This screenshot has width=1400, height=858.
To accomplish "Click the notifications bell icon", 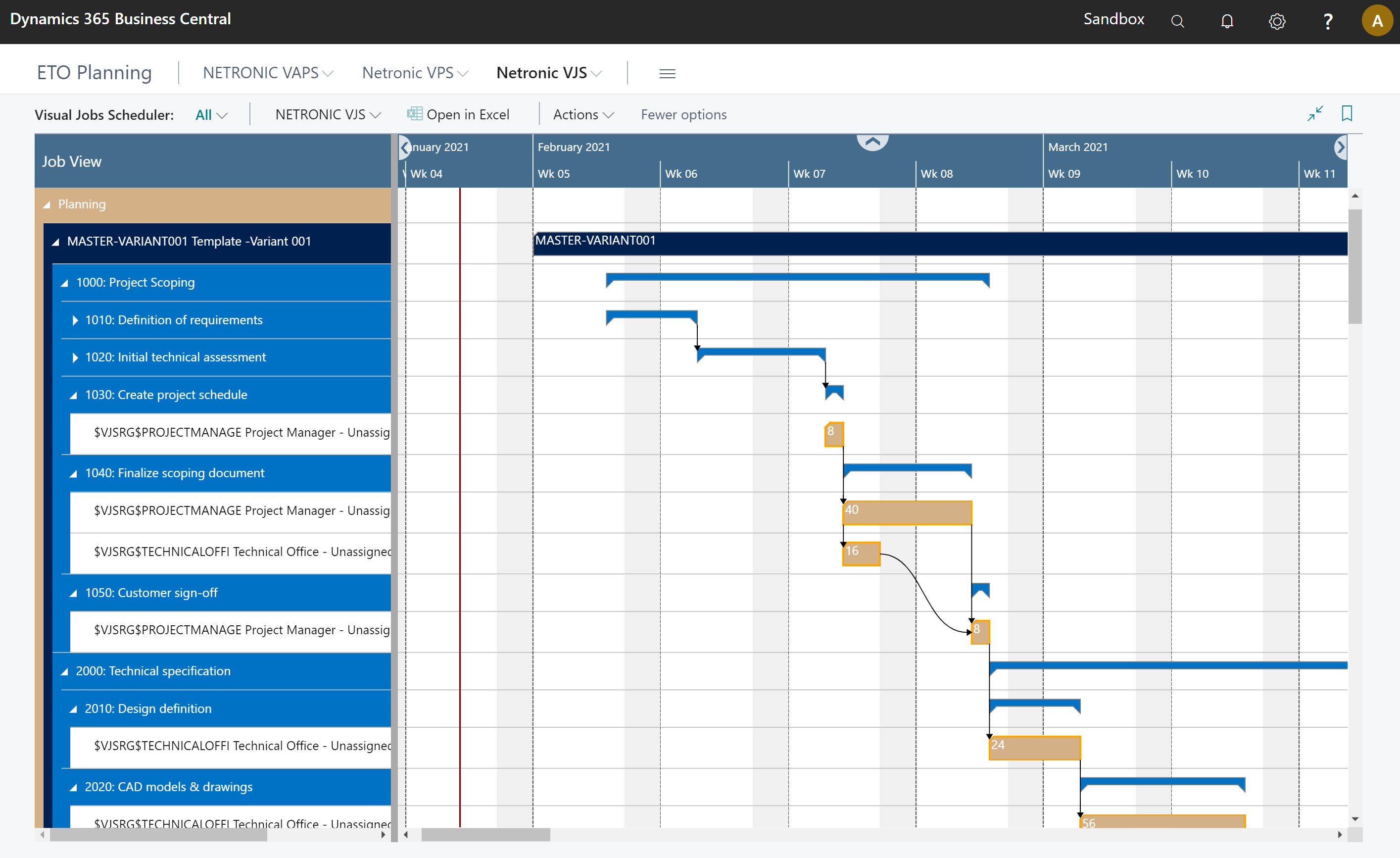I will [x=1227, y=21].
